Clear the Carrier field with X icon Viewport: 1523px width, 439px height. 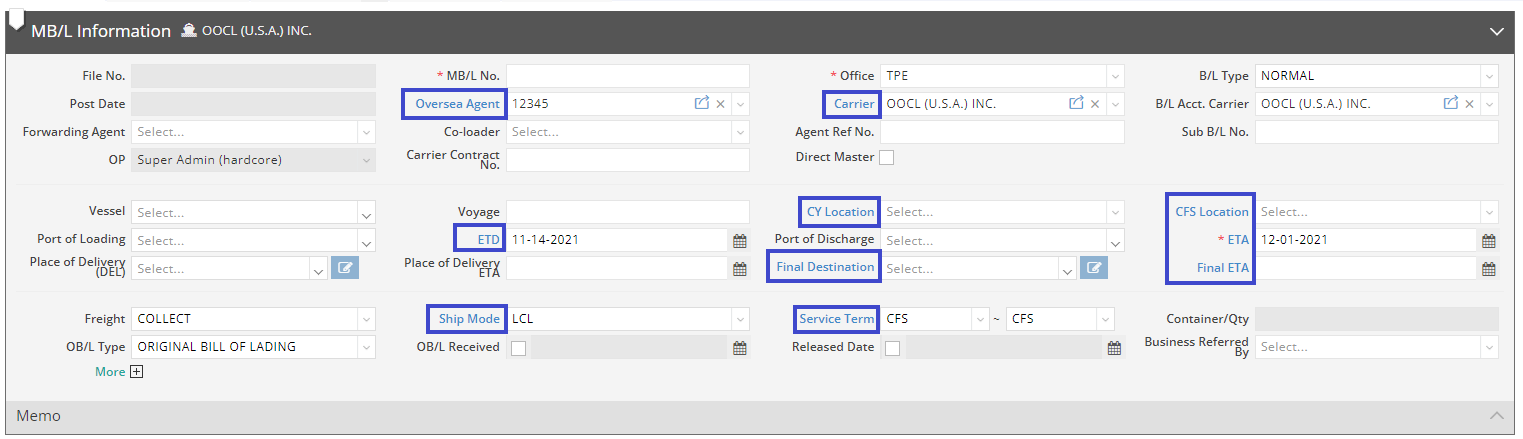(1094, 104)
